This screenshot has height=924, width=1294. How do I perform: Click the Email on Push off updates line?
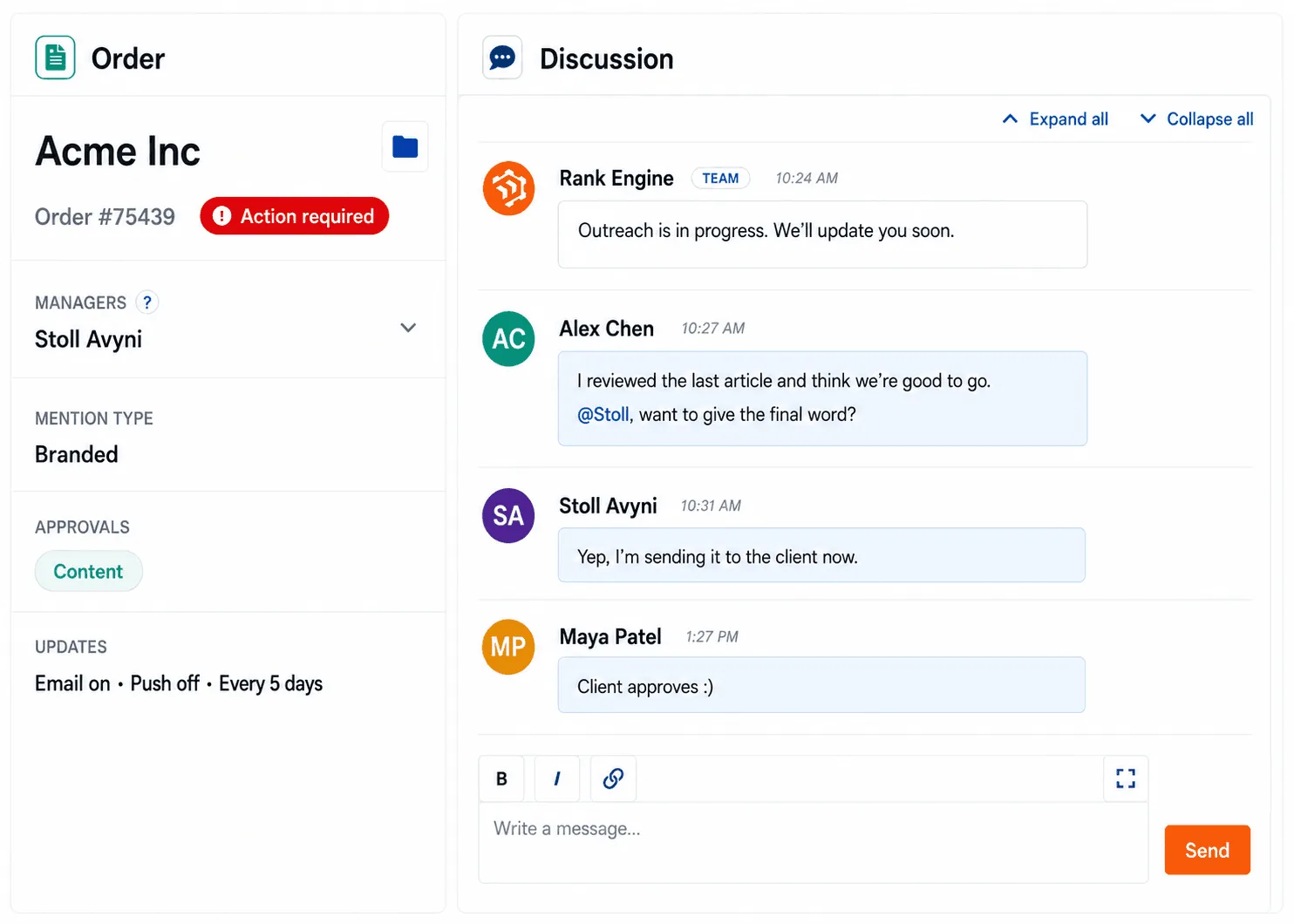(x=179, y=683)
